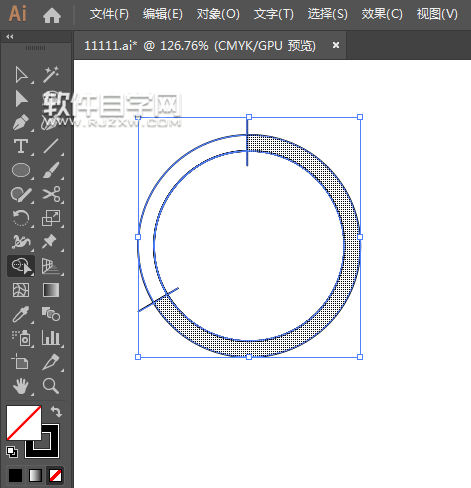Open the 文件(F) menu

click(109, 14)
